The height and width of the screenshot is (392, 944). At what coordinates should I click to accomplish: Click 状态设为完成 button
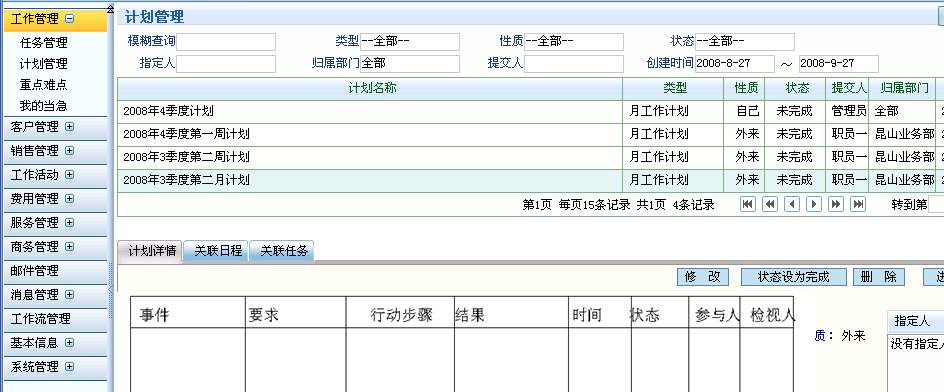[793, 277]
